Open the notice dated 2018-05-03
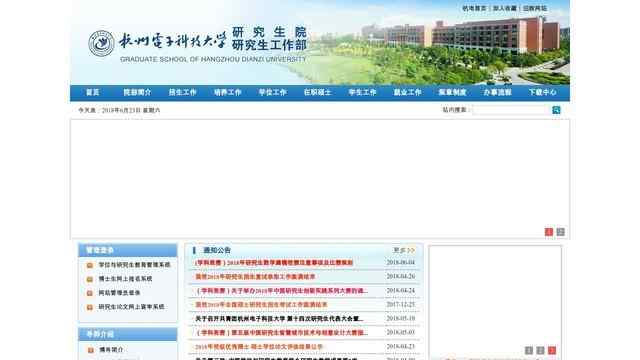640x360 pixels. 281,333
